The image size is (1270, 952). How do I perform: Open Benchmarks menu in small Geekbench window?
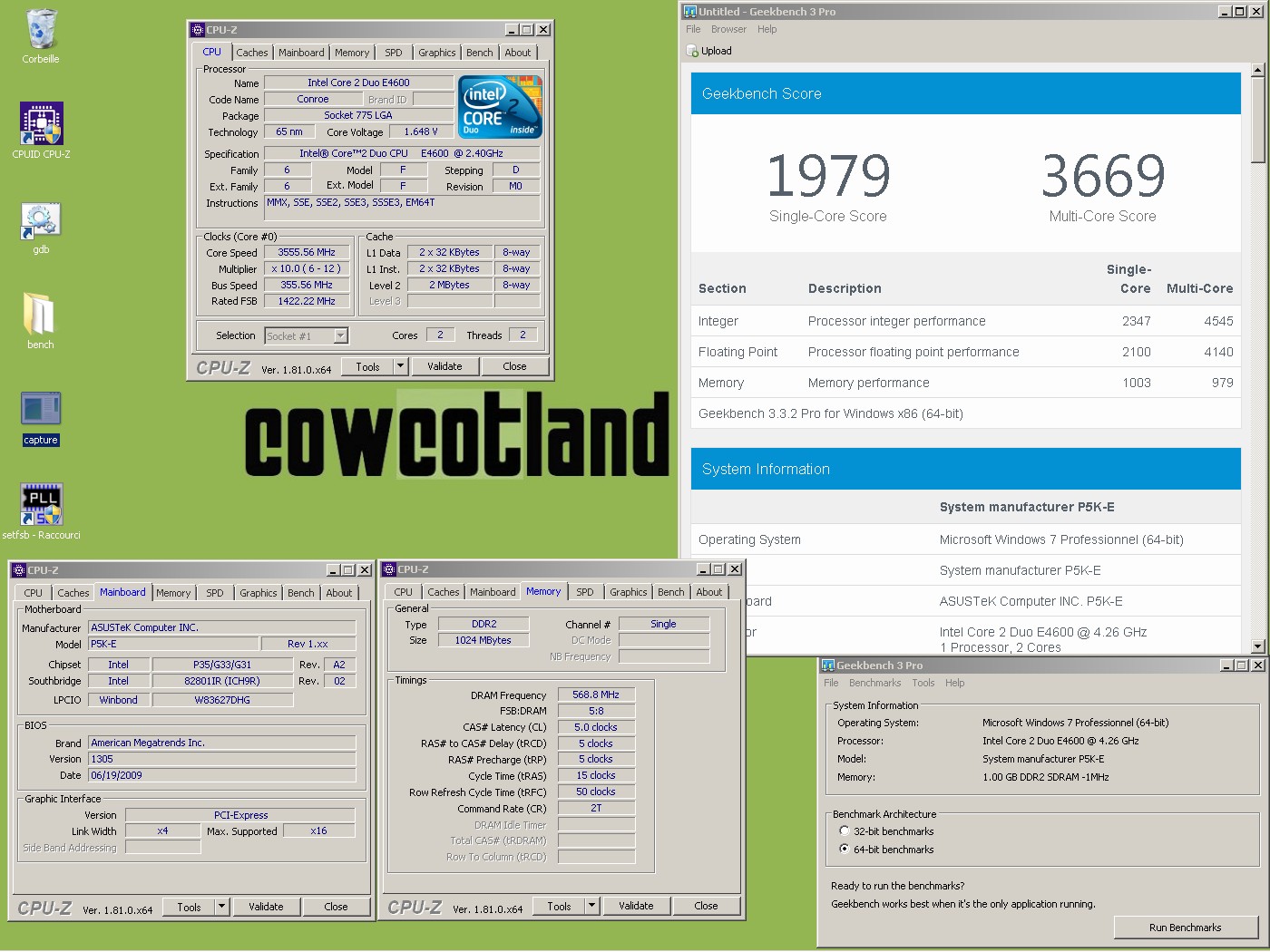click(875, 683)
